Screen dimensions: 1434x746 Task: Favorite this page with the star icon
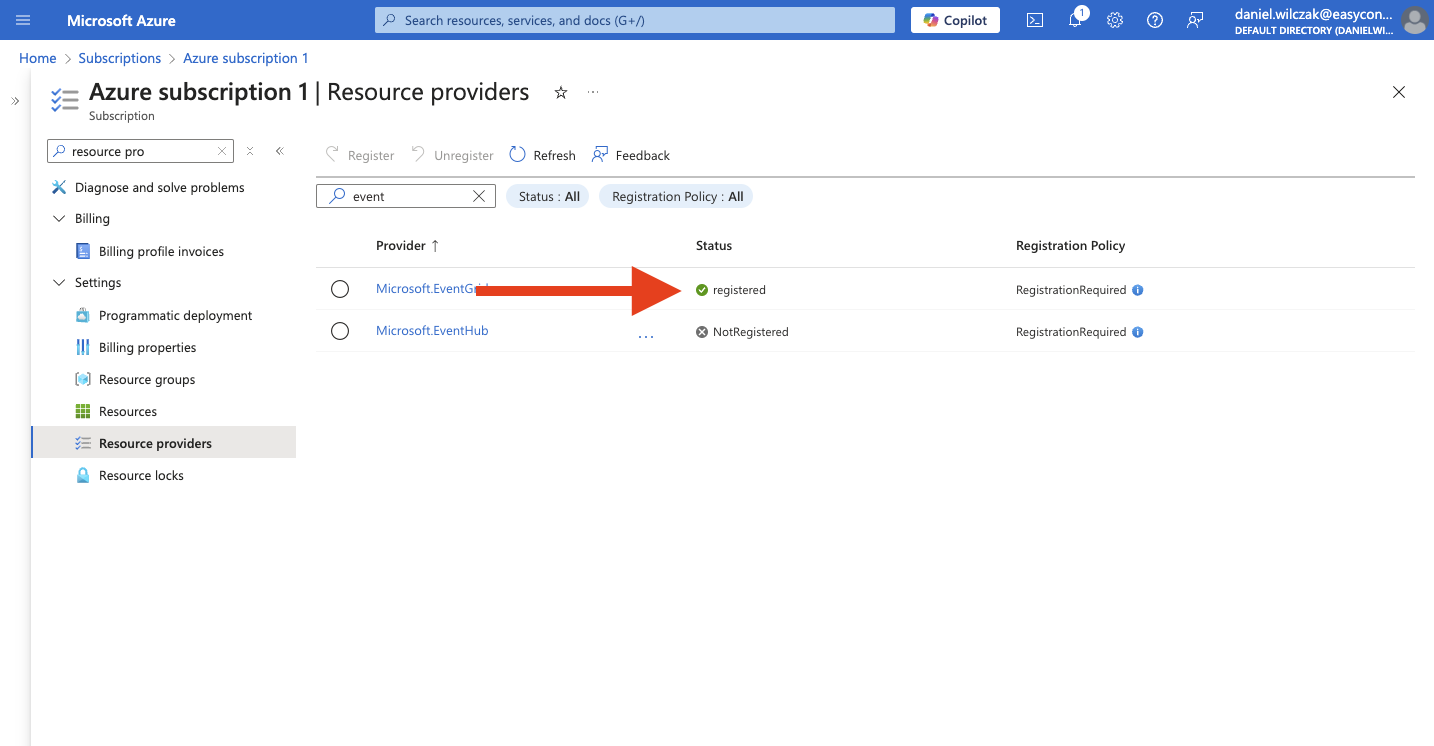click(561, 92)
